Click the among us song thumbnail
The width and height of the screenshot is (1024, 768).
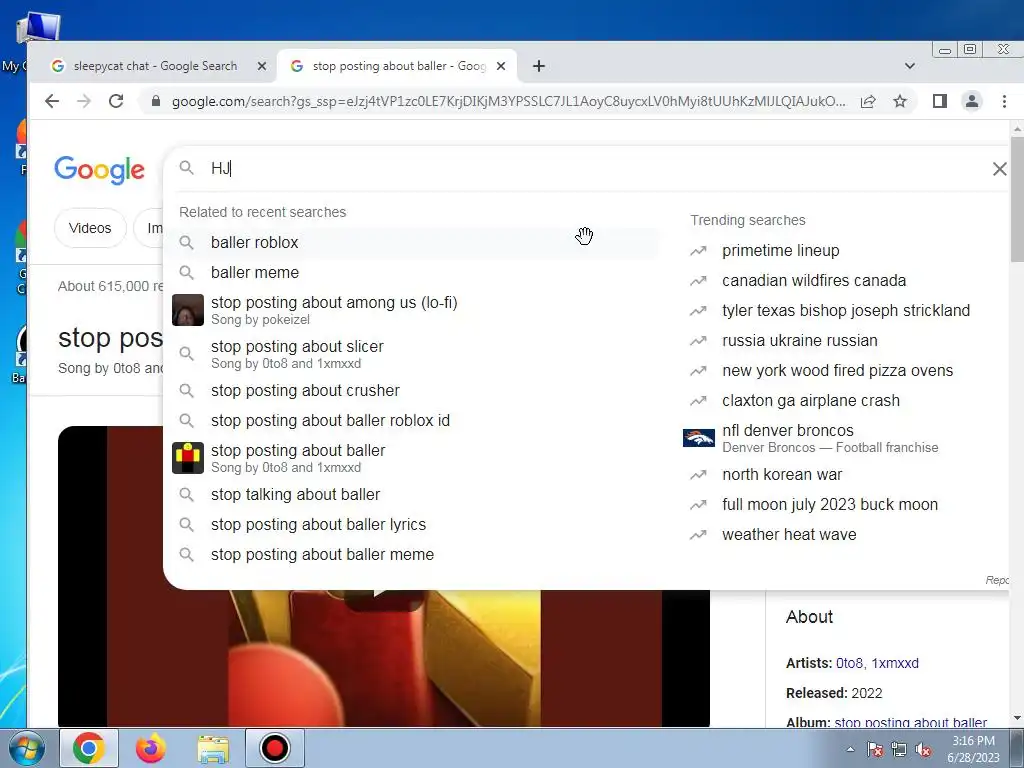pos(187,310)
